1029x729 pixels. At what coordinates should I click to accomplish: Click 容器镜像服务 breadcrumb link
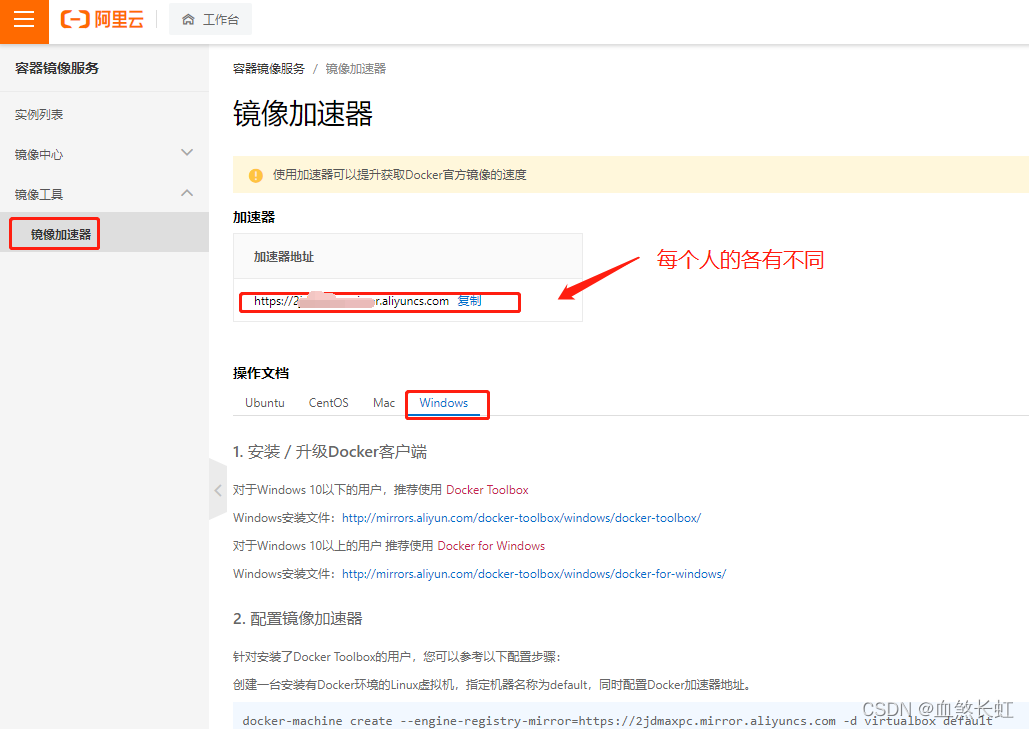point(269,69)
